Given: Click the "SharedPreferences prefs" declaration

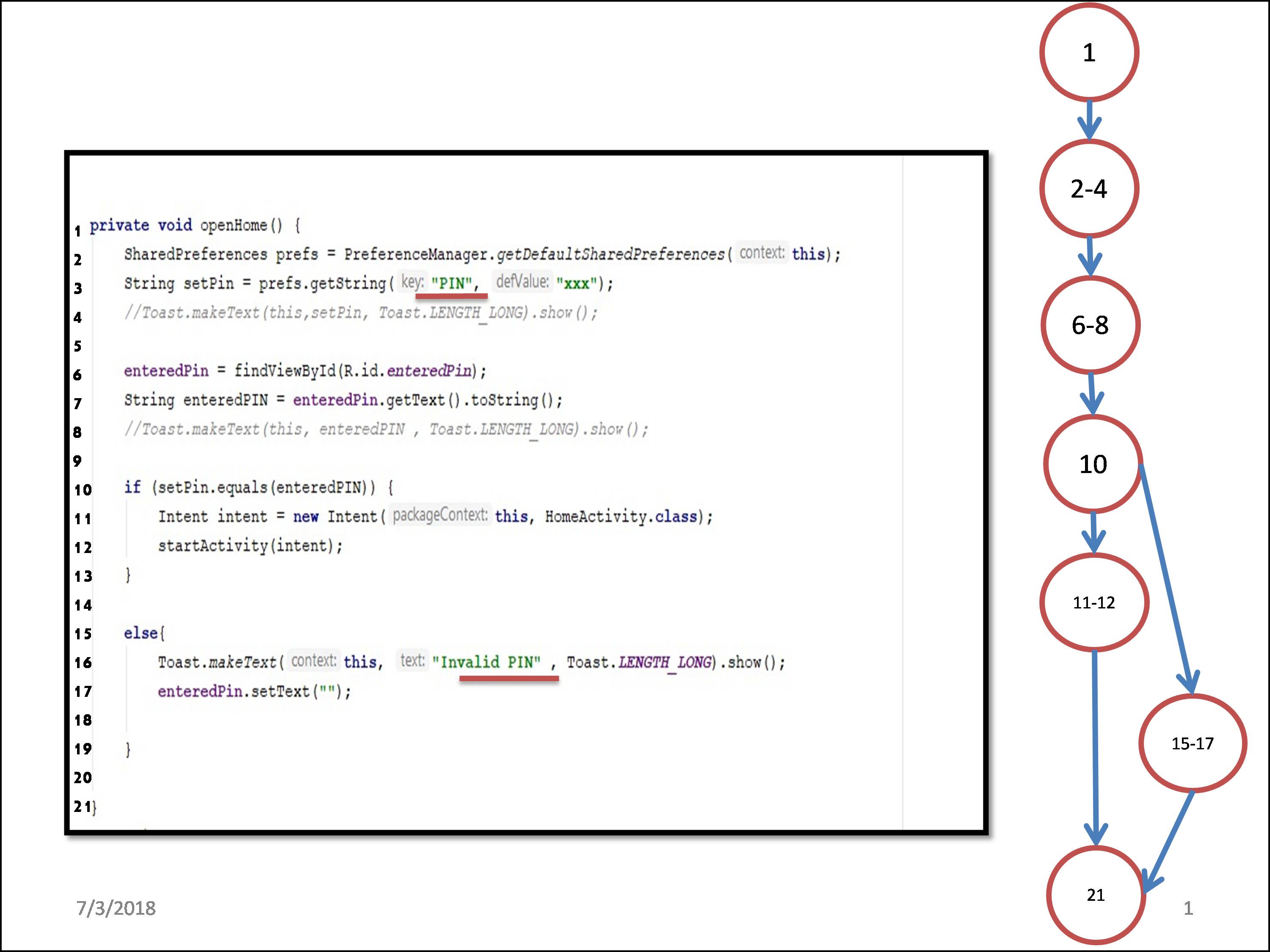Looking at the screenshot, I should click(482, 254).
